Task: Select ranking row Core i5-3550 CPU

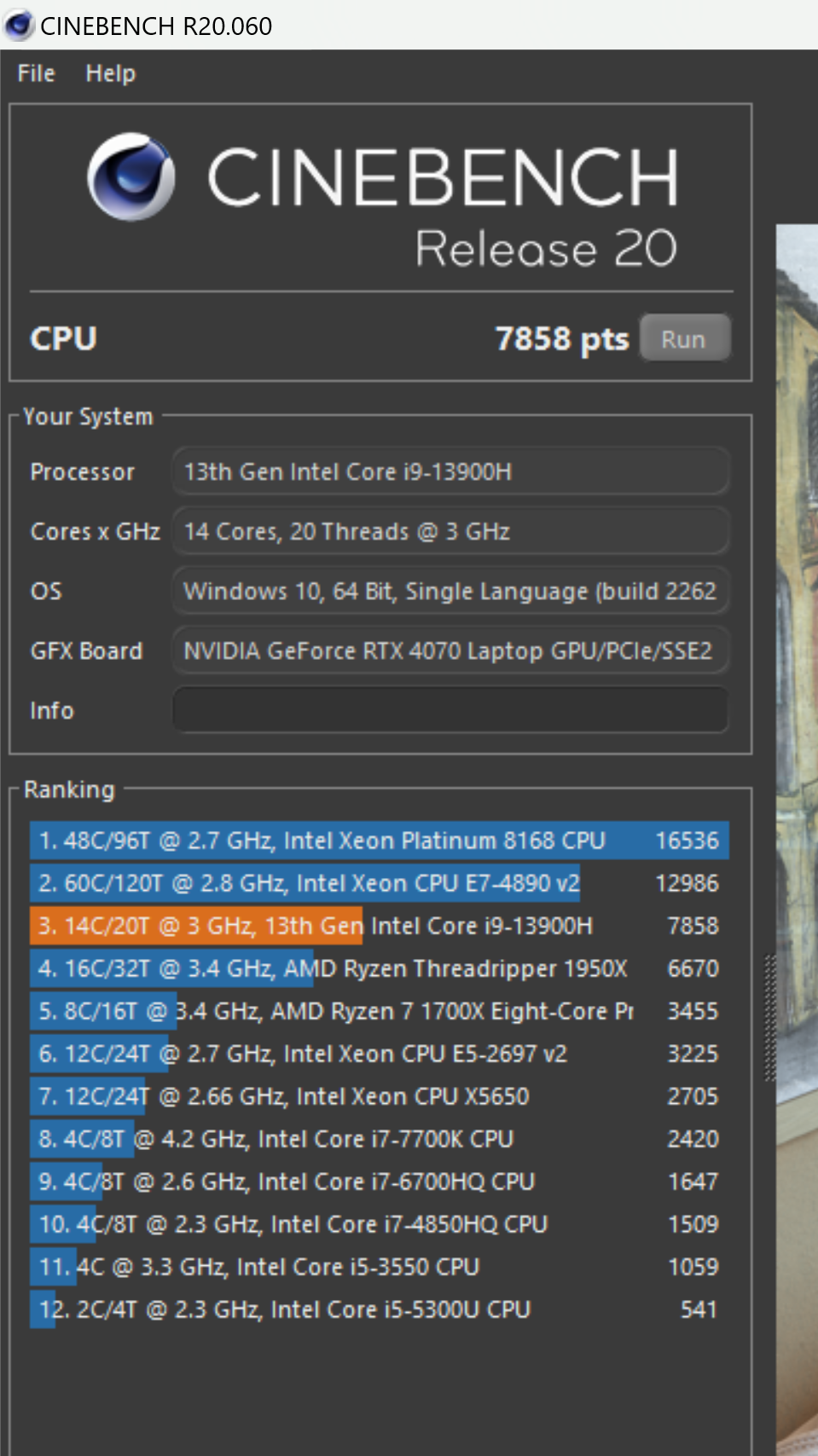Action: point(380,1267)
